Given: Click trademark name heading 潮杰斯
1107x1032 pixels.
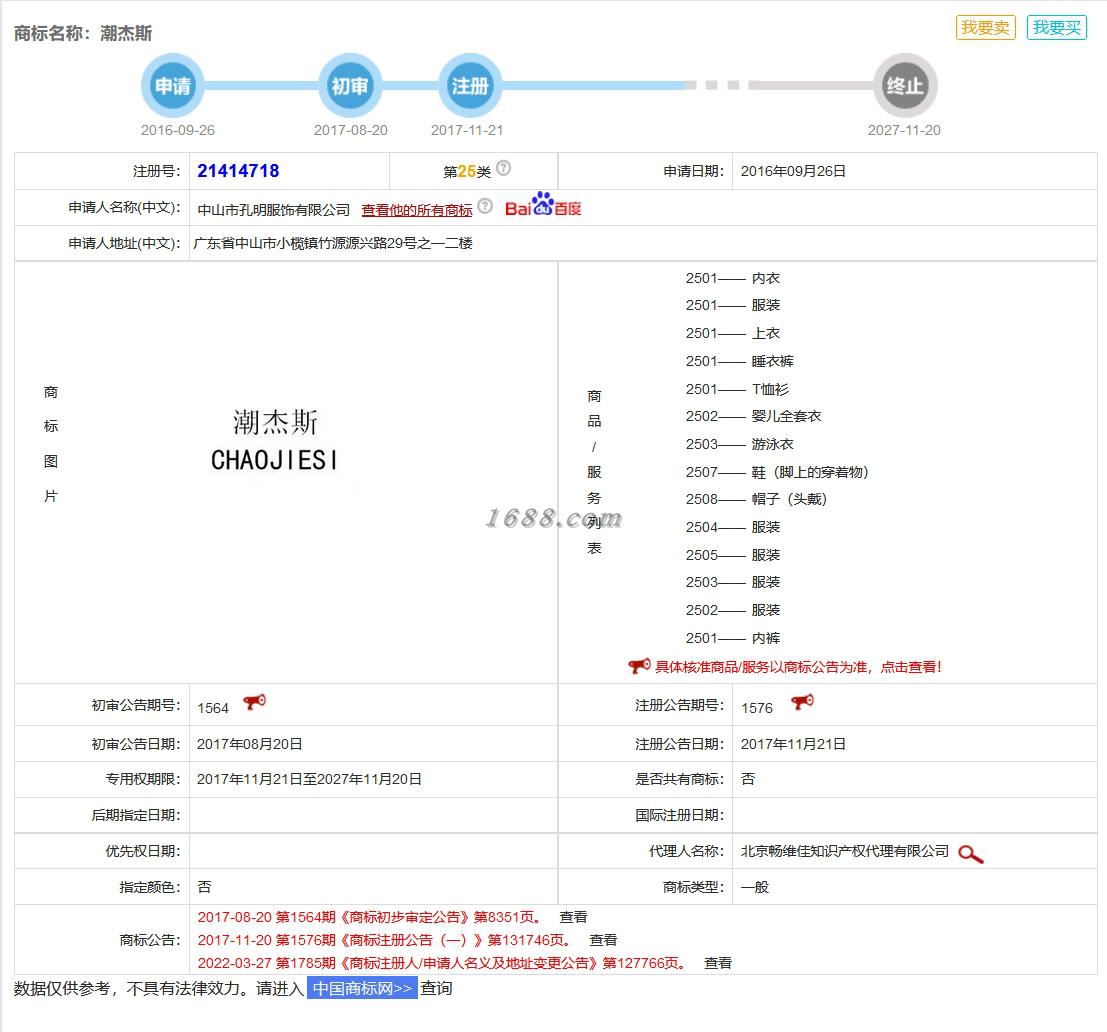Looking at the screenshot, I should 126,33.
